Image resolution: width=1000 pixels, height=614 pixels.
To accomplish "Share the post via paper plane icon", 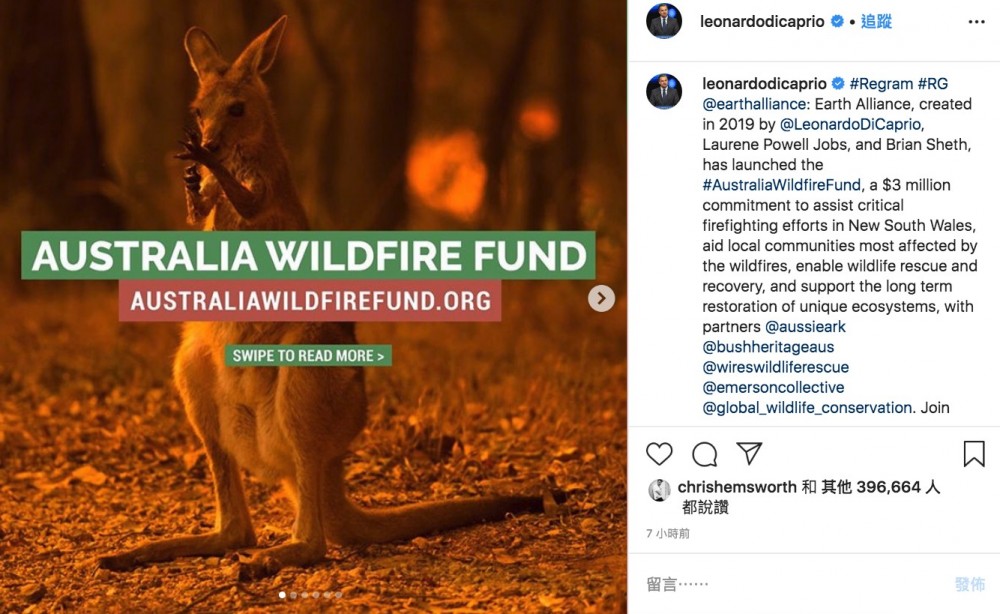I will [749, 454].
